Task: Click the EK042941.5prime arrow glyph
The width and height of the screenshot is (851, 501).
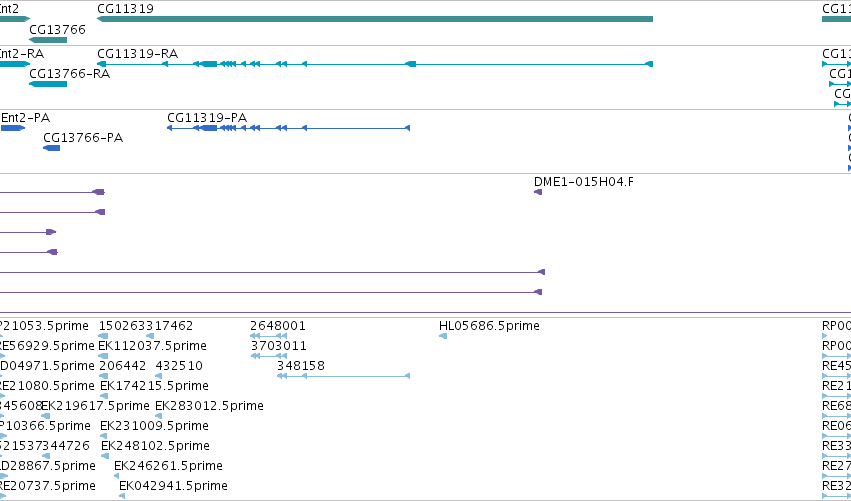Action: point(122,496)
